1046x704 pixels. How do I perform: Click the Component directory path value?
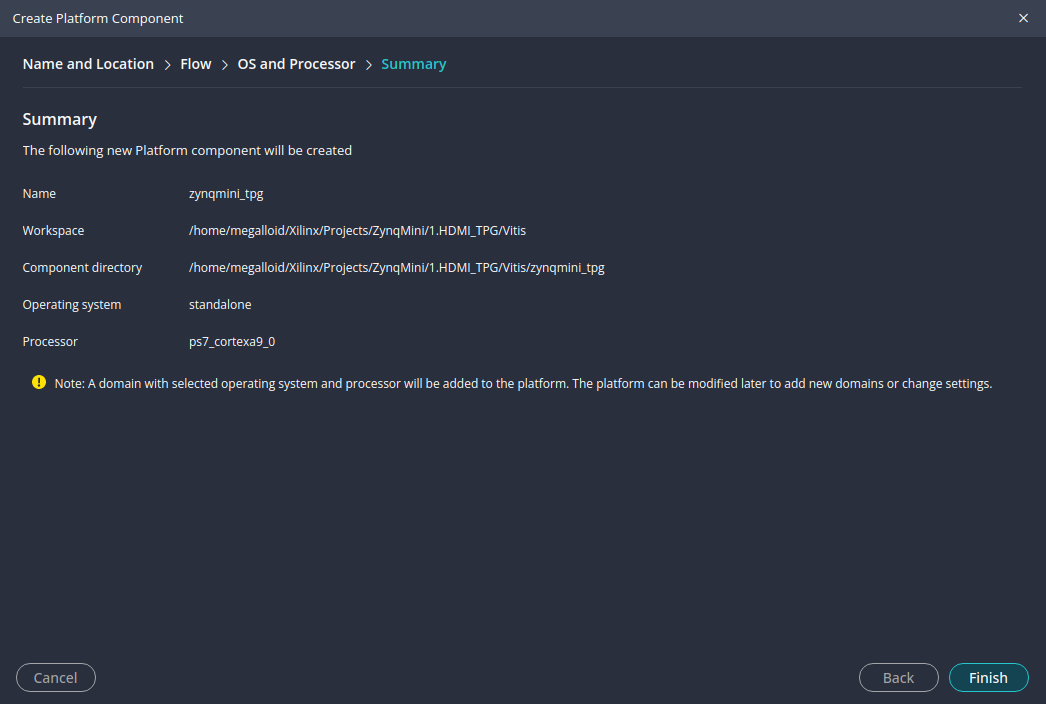click(x=396, y=268)
